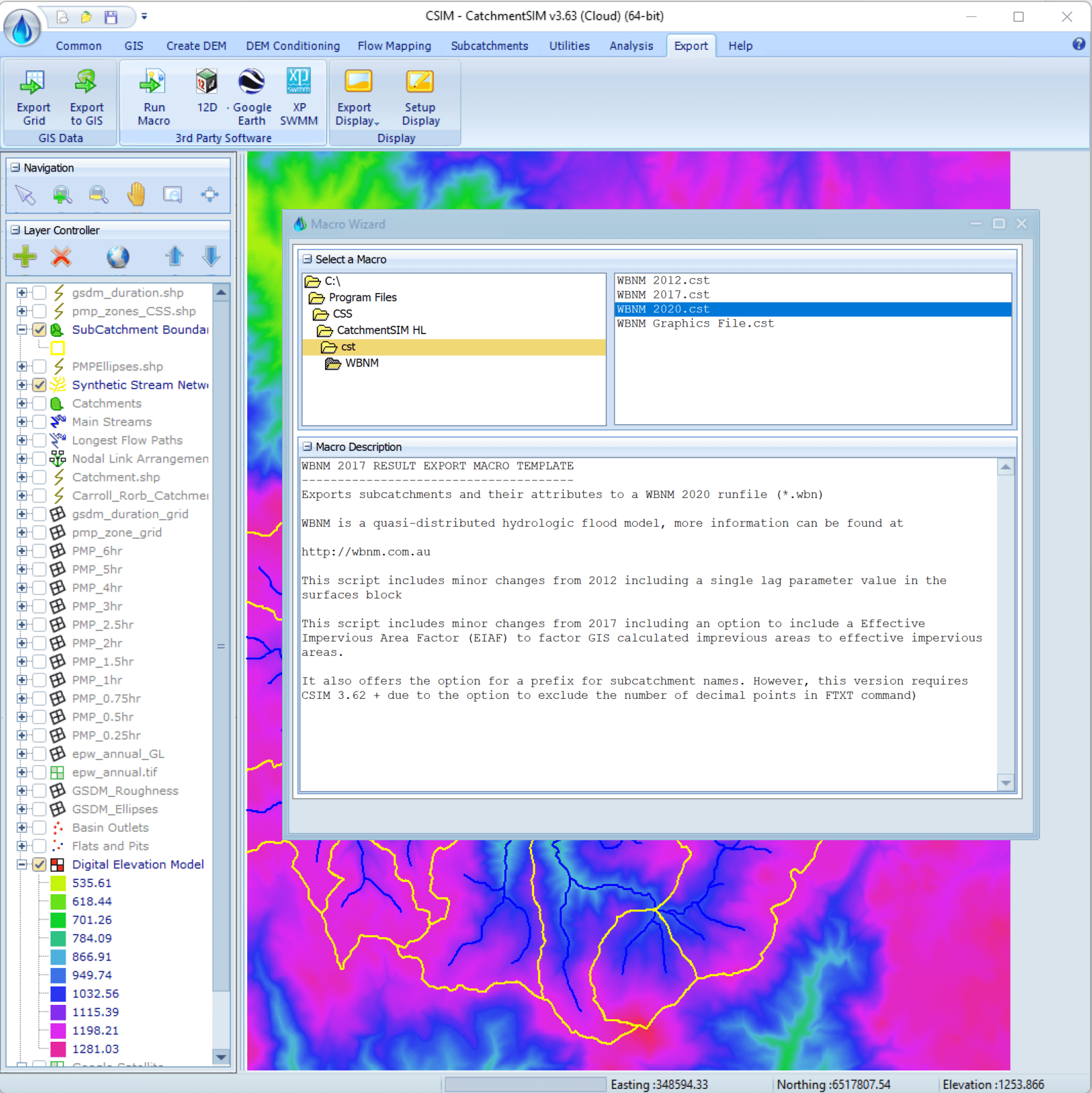Collapse the Select a Macro section
1092x1093 pixels.
click(x=307, y=260)
